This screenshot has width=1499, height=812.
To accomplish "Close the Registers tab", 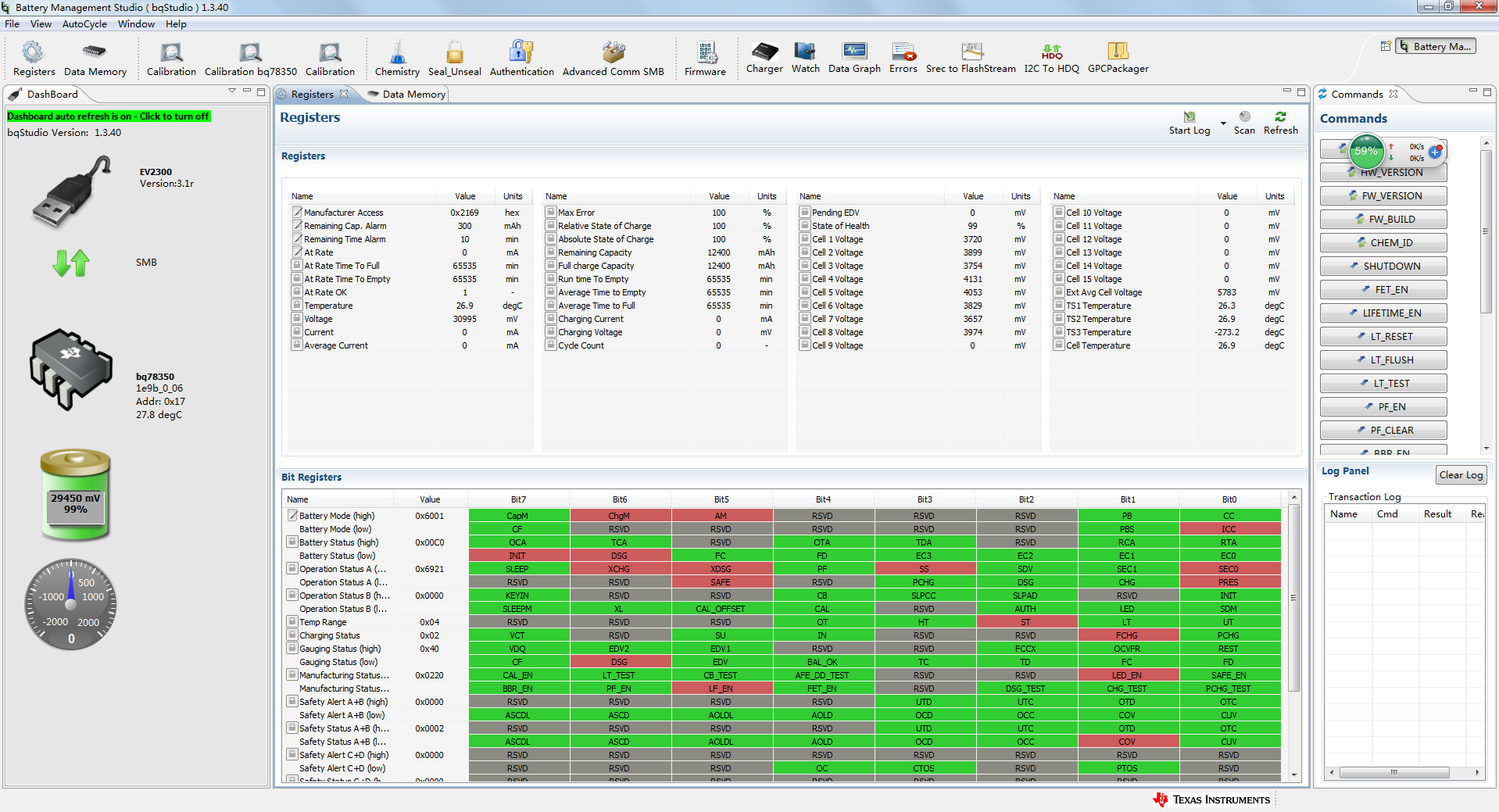I will point(344,94).
